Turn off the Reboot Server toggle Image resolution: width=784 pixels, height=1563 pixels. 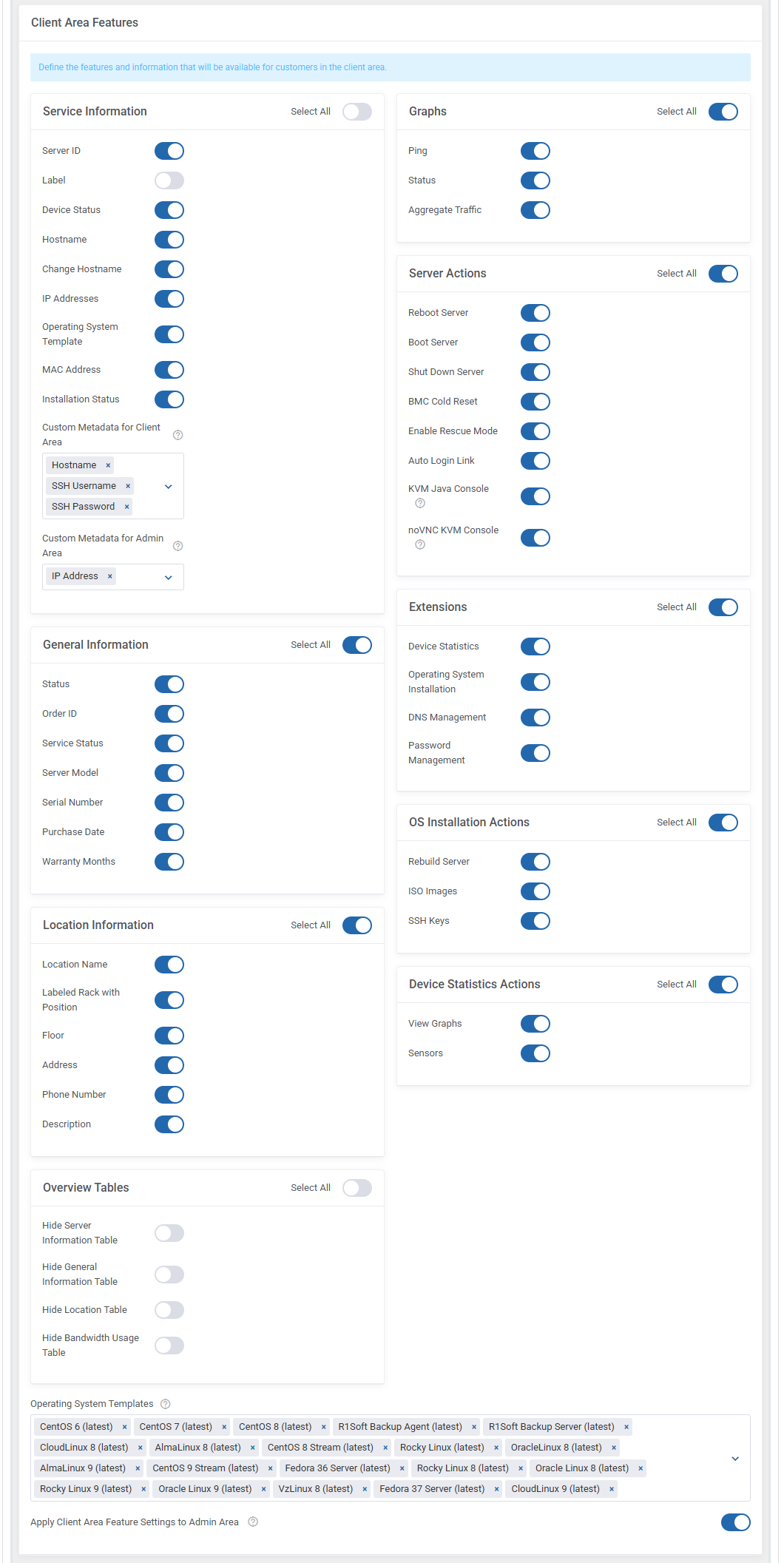pos(535,313)
